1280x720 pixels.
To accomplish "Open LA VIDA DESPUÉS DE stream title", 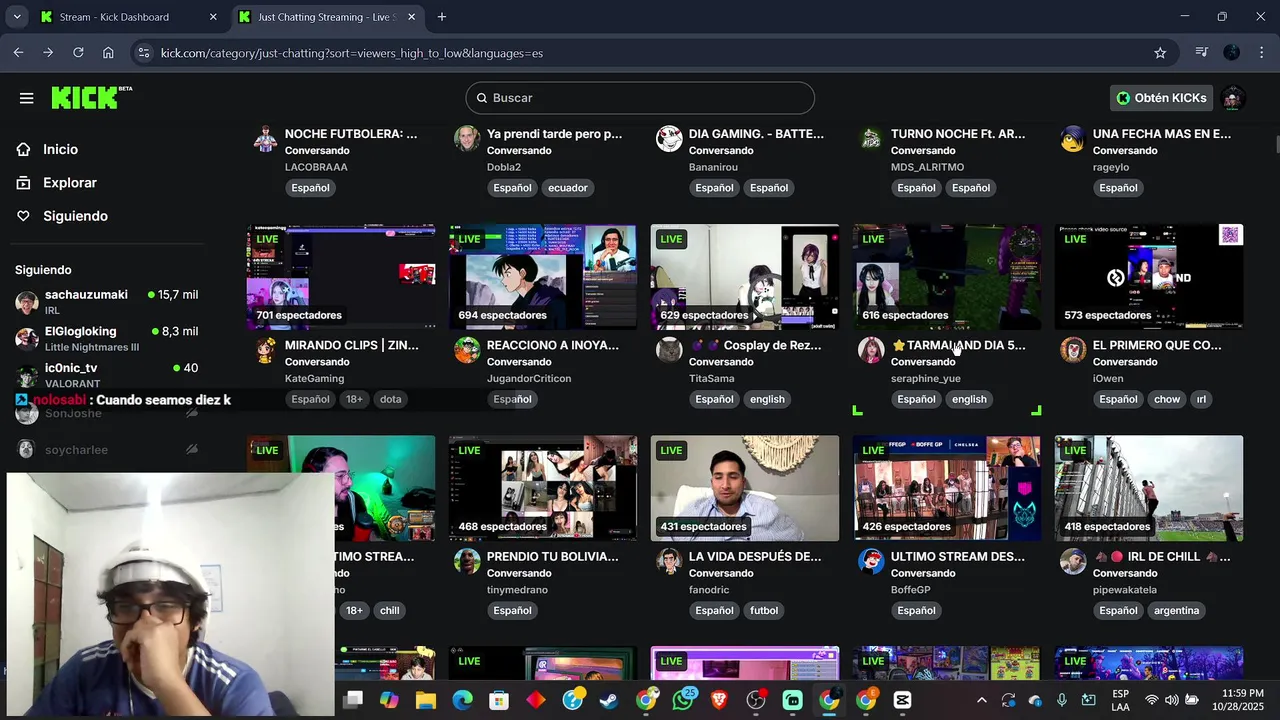I will (x=755, y=557).
